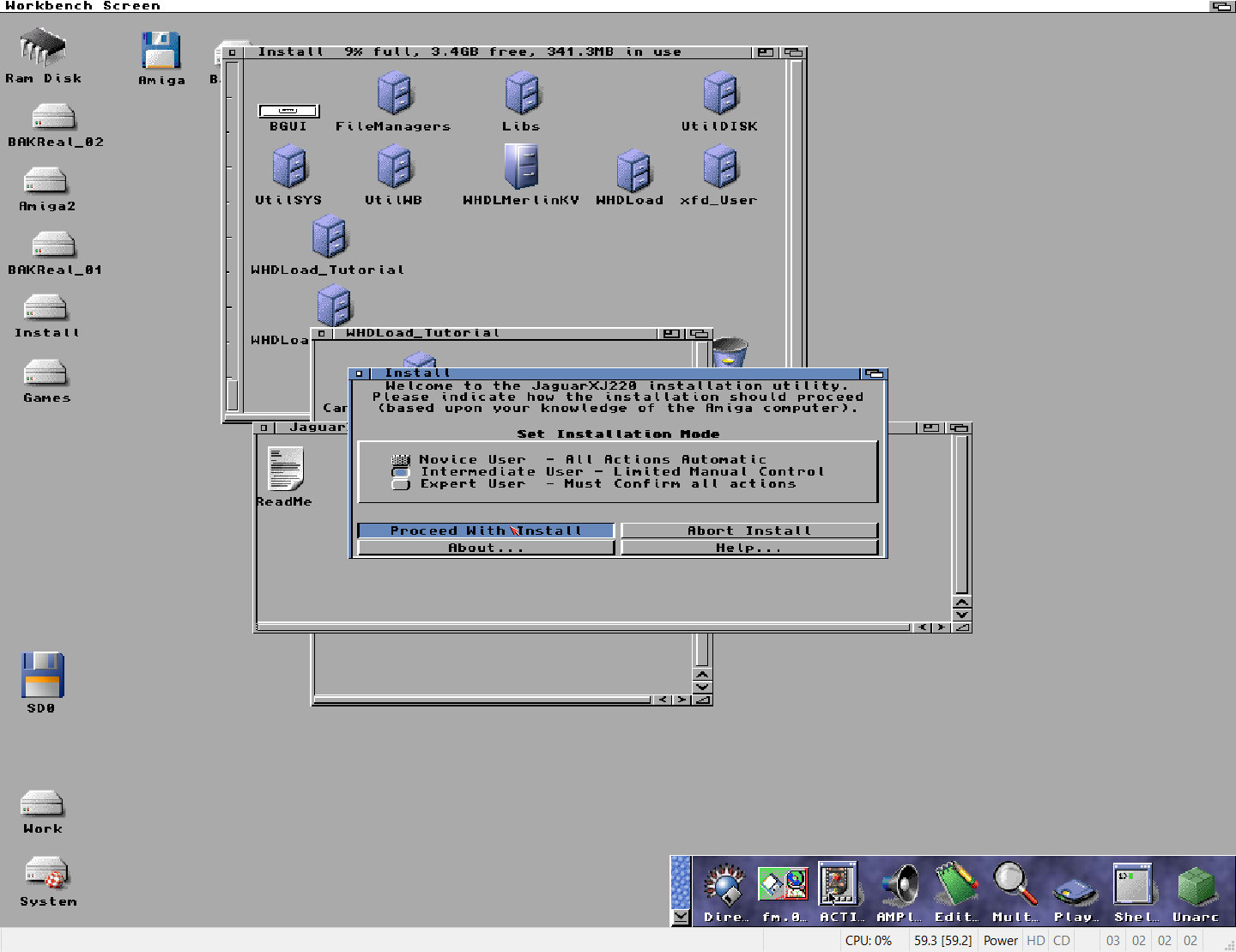The width and height of the screenshot is (1236, 952).
Task: Launch Mult... magnifier icon in the dock
Action: (x=1015, y=885)
